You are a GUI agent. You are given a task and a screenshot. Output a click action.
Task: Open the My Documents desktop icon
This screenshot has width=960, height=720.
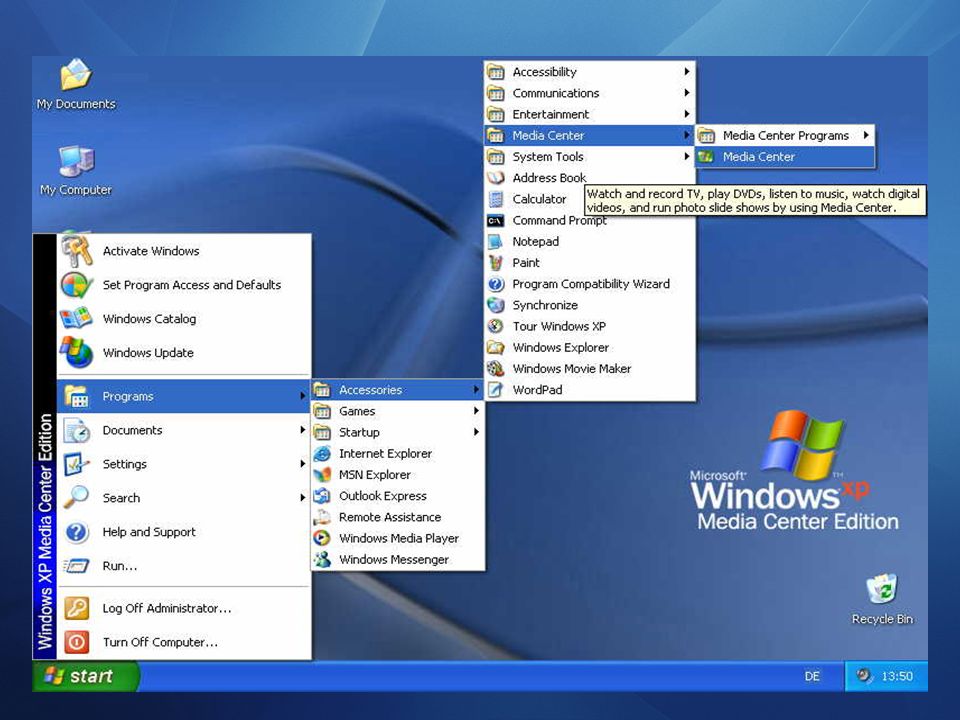pos(76,84)
